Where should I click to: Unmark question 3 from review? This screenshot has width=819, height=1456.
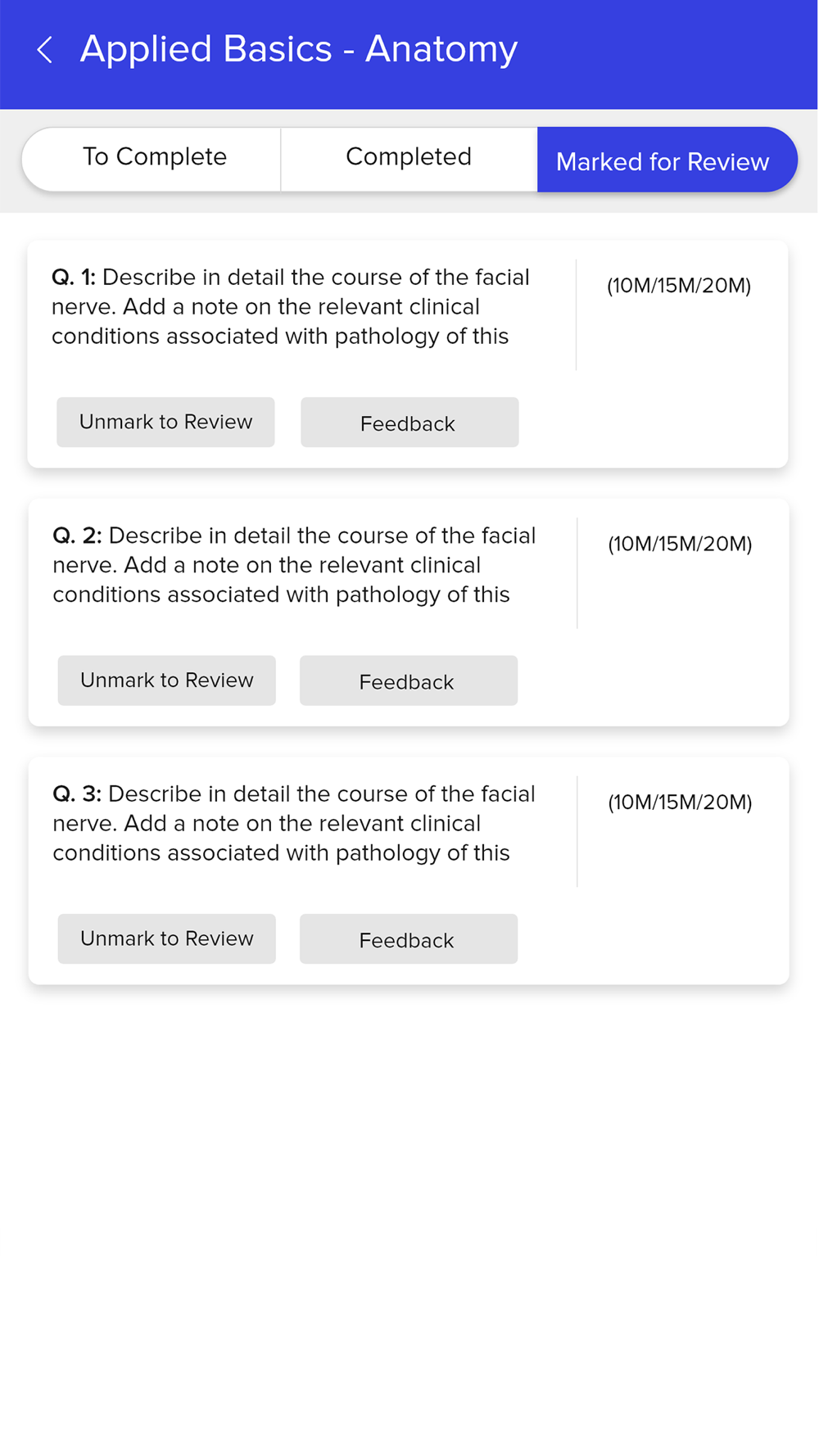point(166,938)
